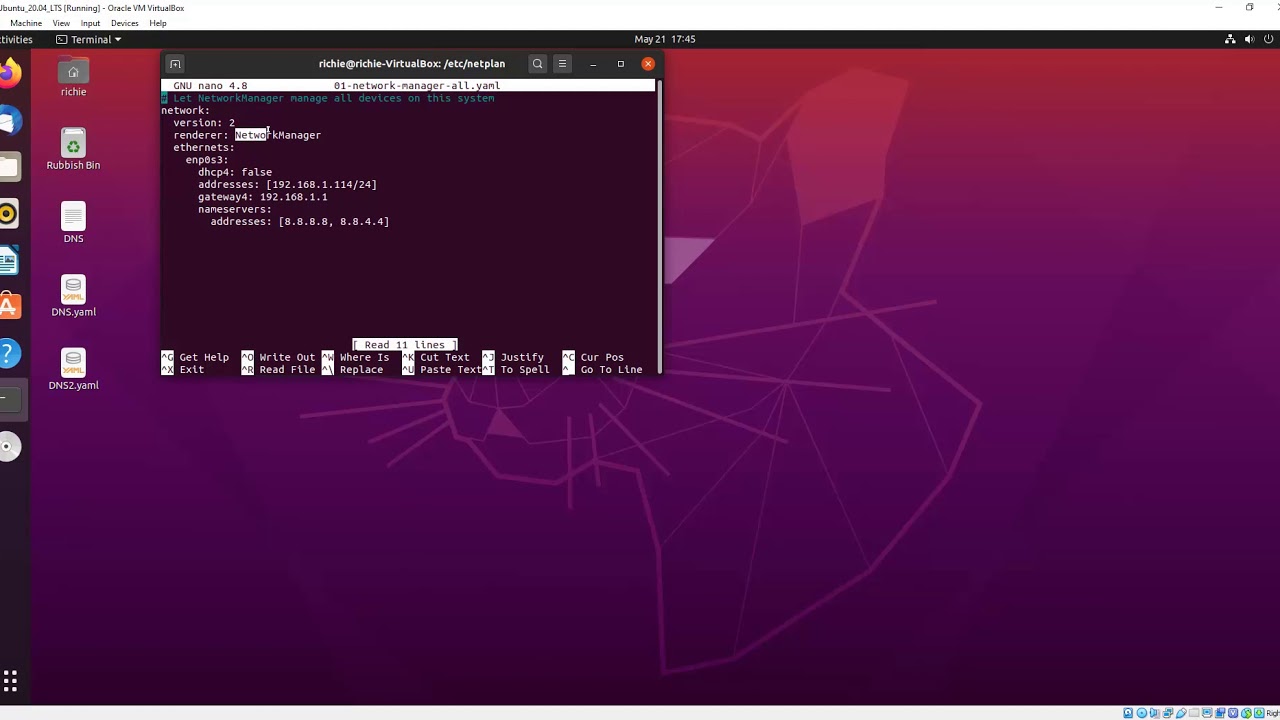1280x720 pixels.
Task: Select the DNS text file icon
Action: click(73, 223)
